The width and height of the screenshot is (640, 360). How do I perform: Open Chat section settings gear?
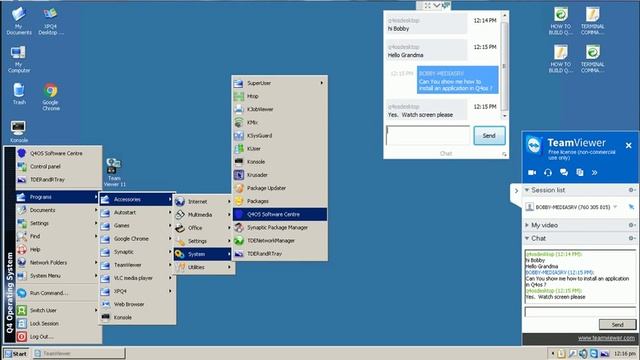(631, 238)
